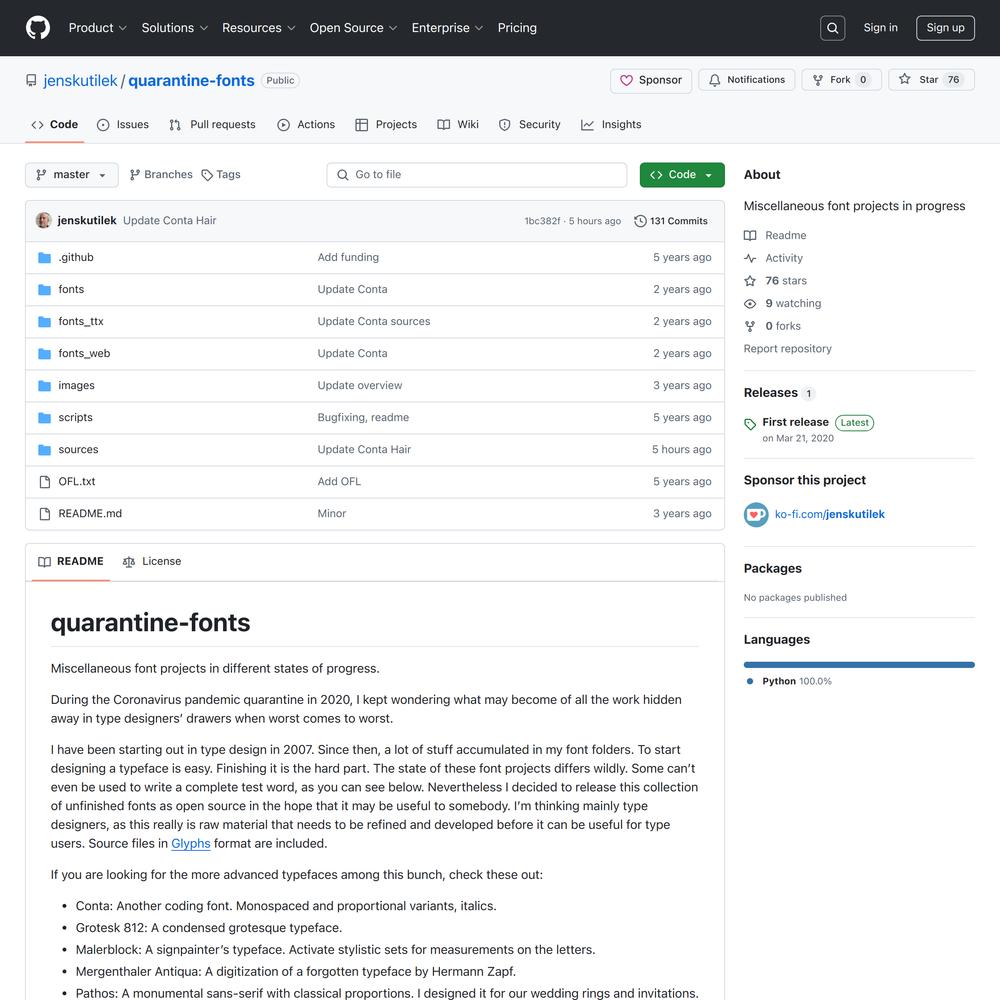
Task: Click the GitHub logo home icon
Action: point(38,28)
